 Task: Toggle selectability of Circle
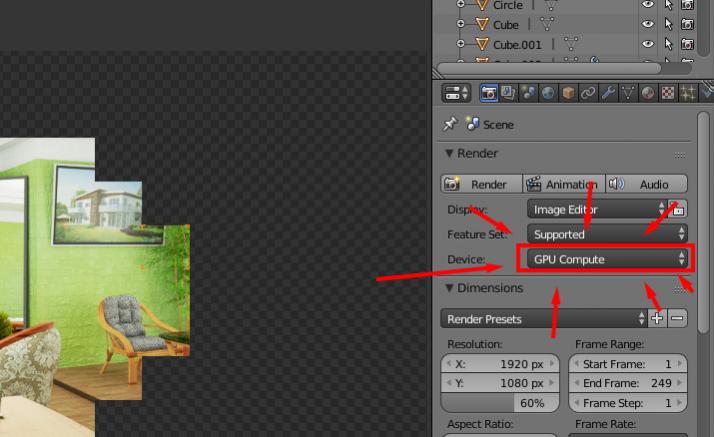pyautogui.click(x=668, y=5)
